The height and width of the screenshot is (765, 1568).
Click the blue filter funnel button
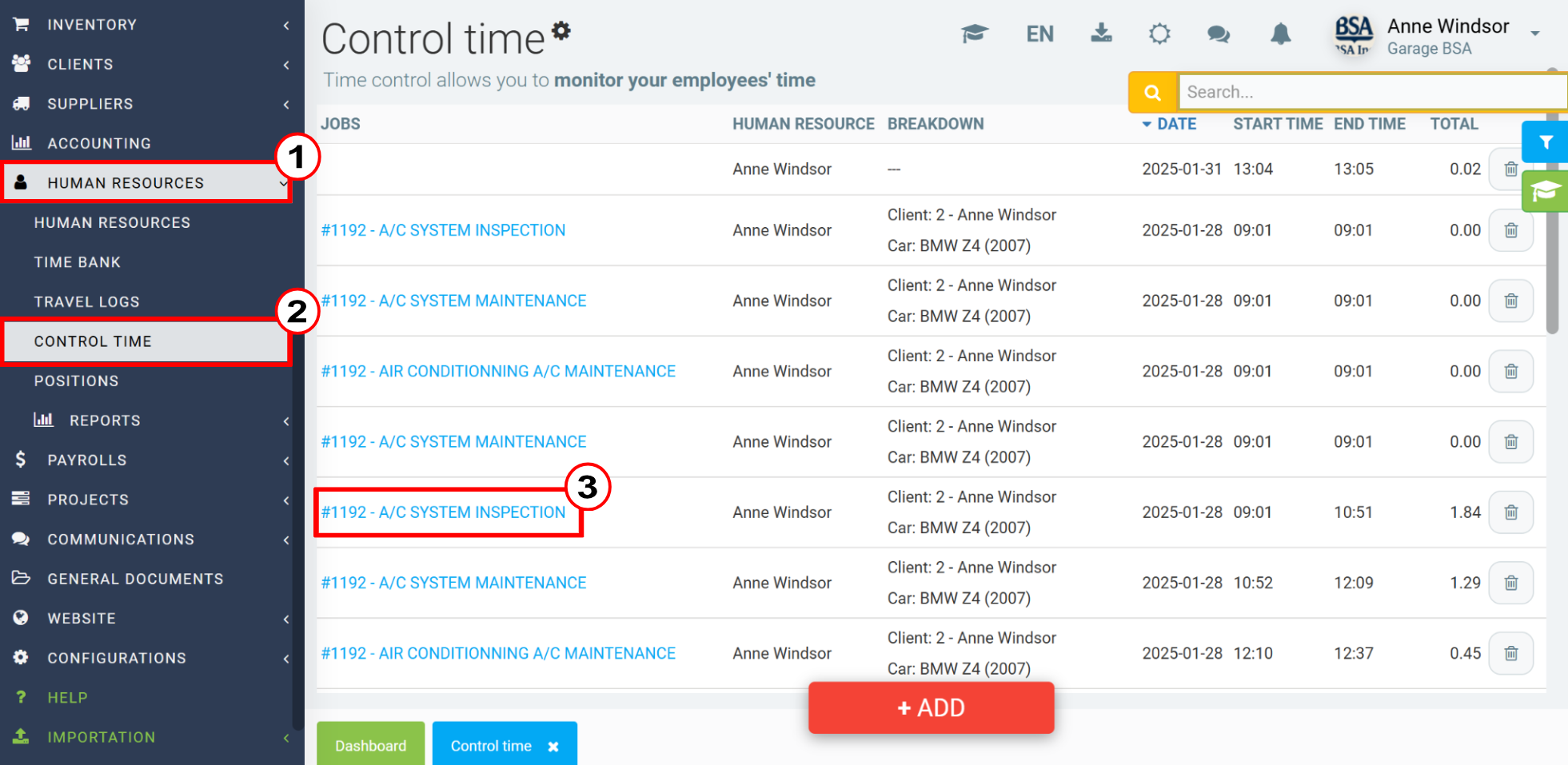pyautogui.click(x=1545, y=142)
